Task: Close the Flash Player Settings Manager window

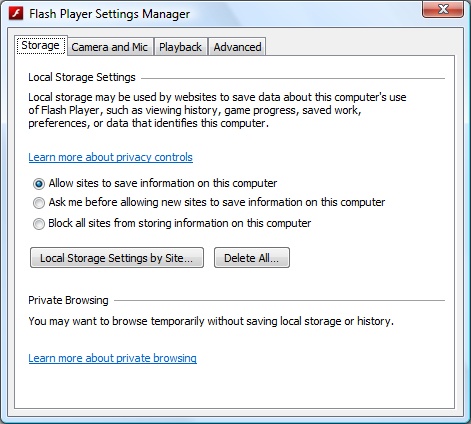Action: click(x=443, y=9)
